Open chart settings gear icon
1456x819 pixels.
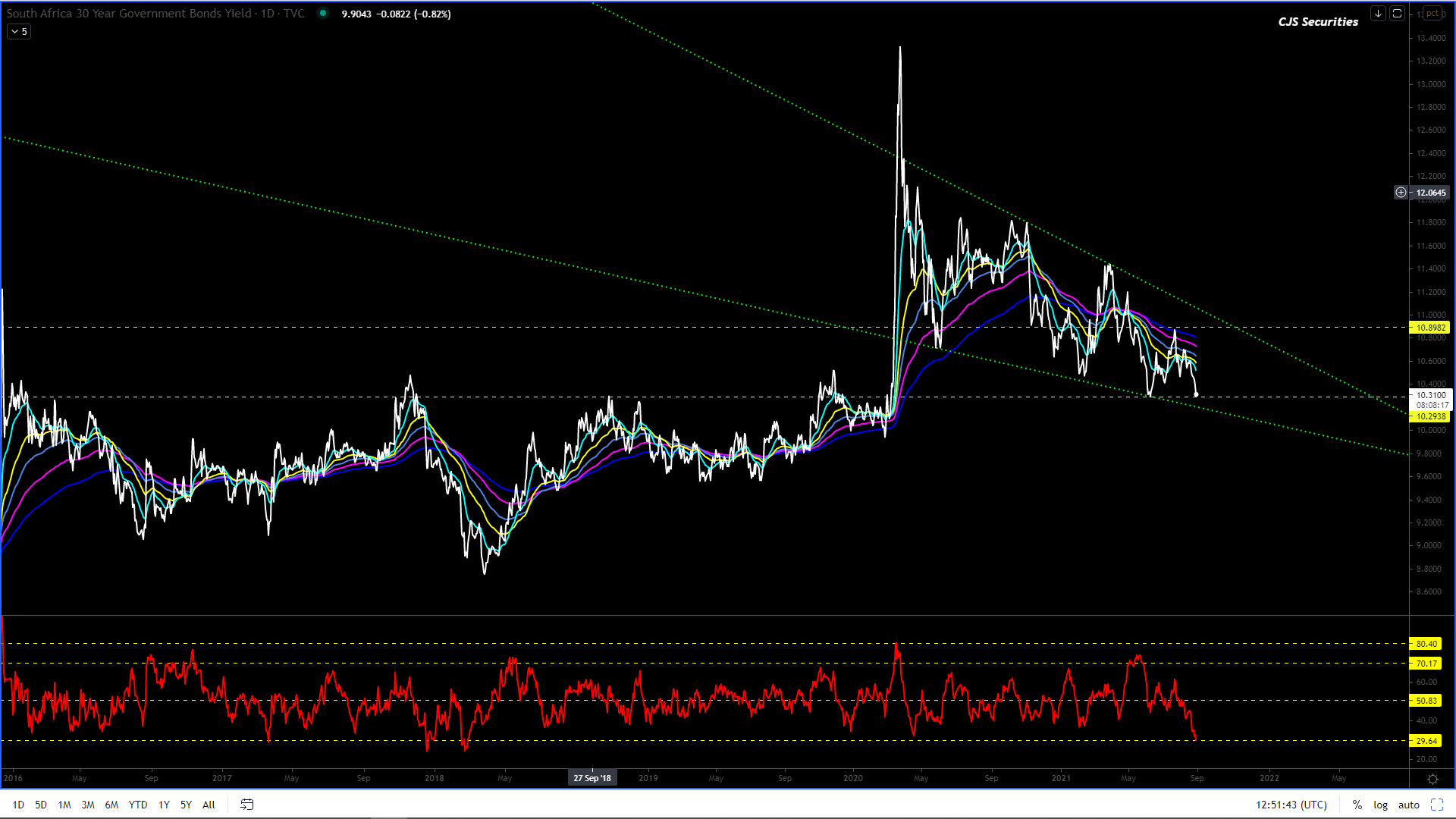click(x=1432, y=779)
